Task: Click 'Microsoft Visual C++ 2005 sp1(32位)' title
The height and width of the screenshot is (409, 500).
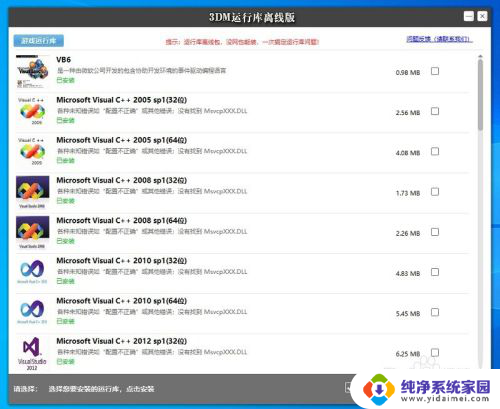Action: [122, 100]
